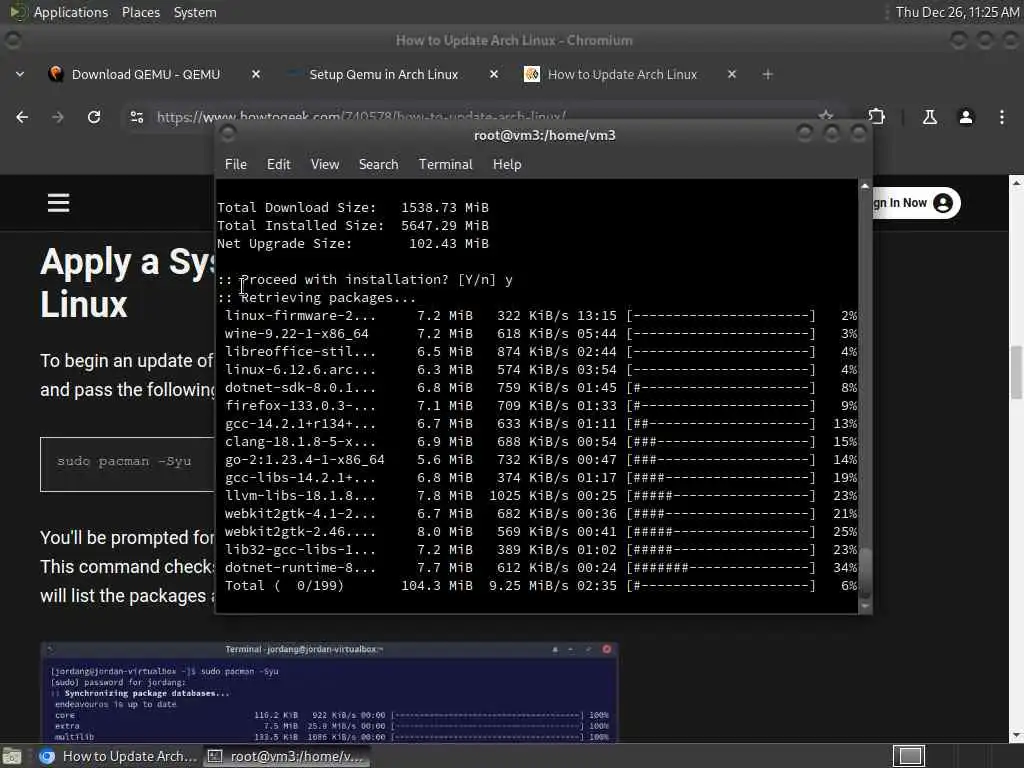Open the terminal screenshot thumbnail in article
The height and width of the screenshot is (768, 1024).
coord(329,692)
